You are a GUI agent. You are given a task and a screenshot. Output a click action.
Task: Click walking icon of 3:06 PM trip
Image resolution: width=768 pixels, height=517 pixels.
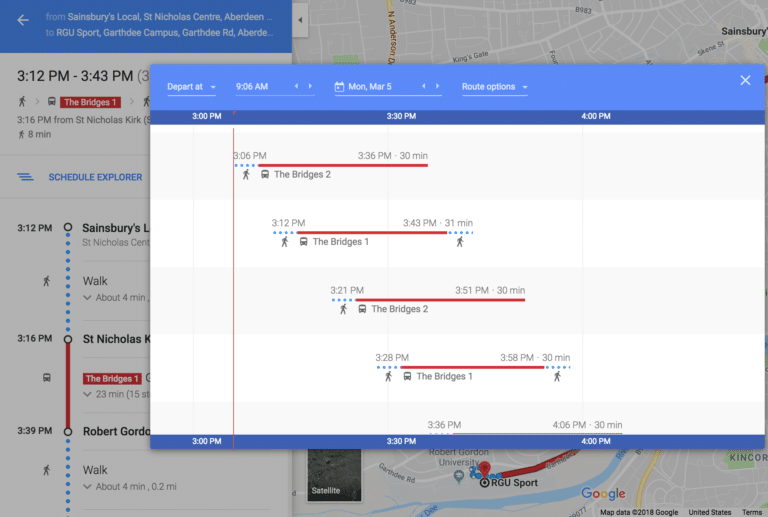click(x=246, y=174)
